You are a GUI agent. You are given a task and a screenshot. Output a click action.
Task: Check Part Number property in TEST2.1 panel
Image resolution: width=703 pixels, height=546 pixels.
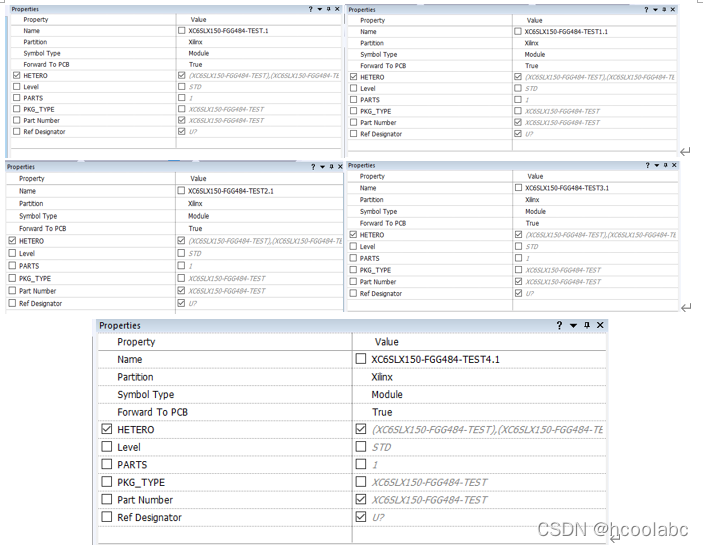point(12,290)
